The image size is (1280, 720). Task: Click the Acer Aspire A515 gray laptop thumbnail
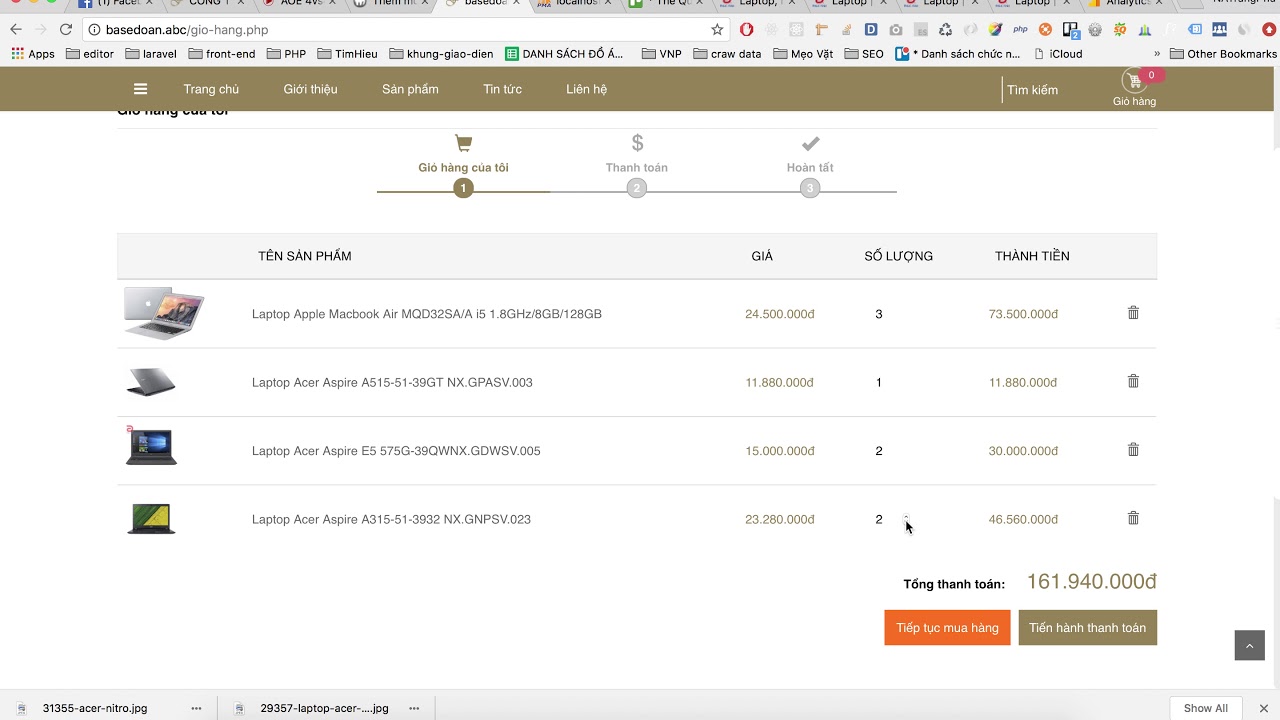(151, 382)
